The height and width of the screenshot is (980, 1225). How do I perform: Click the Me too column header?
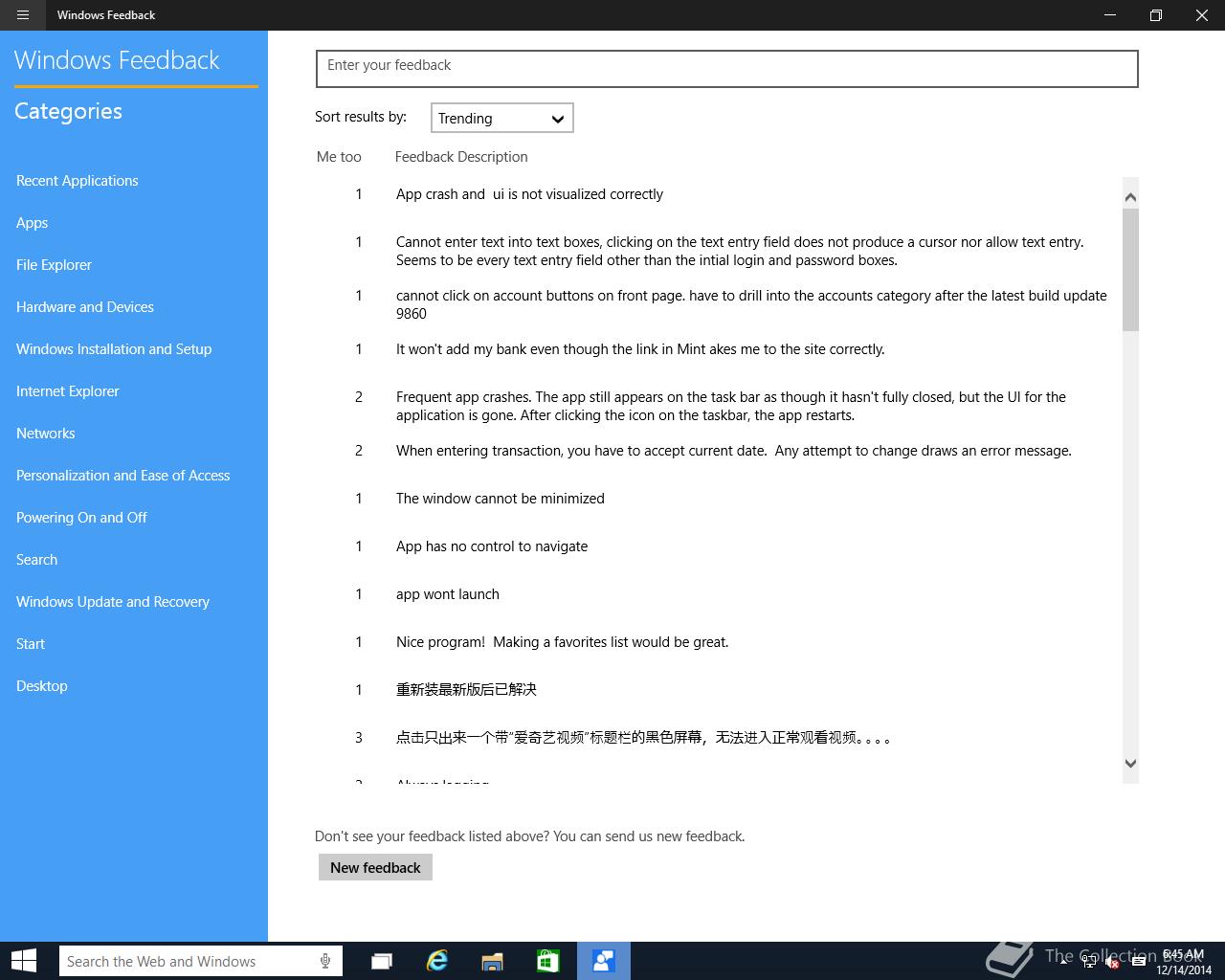click(339, 157)
